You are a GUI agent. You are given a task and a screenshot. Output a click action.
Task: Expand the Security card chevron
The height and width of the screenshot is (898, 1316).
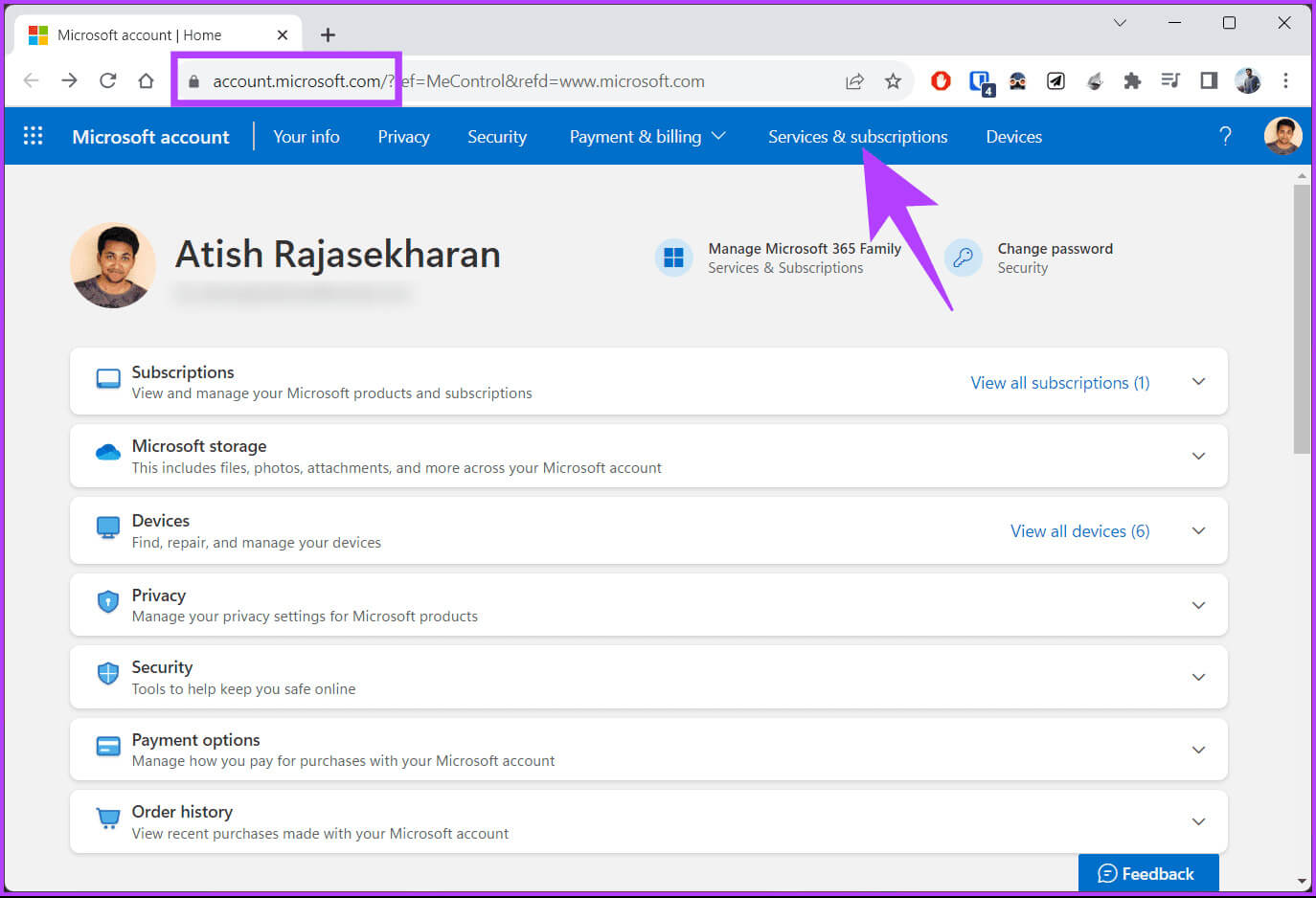1198,677
